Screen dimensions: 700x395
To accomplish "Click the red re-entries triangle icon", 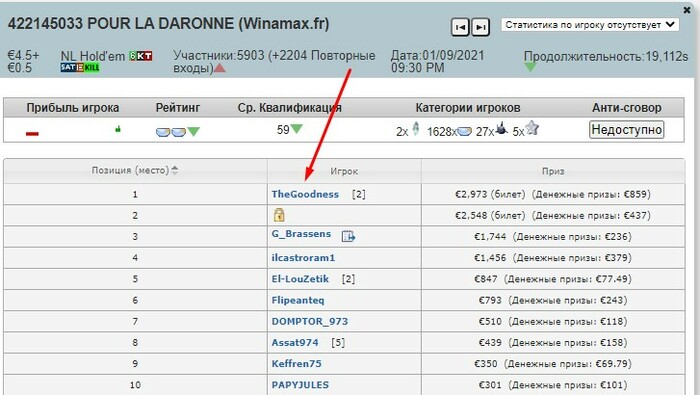I will 220,68.
